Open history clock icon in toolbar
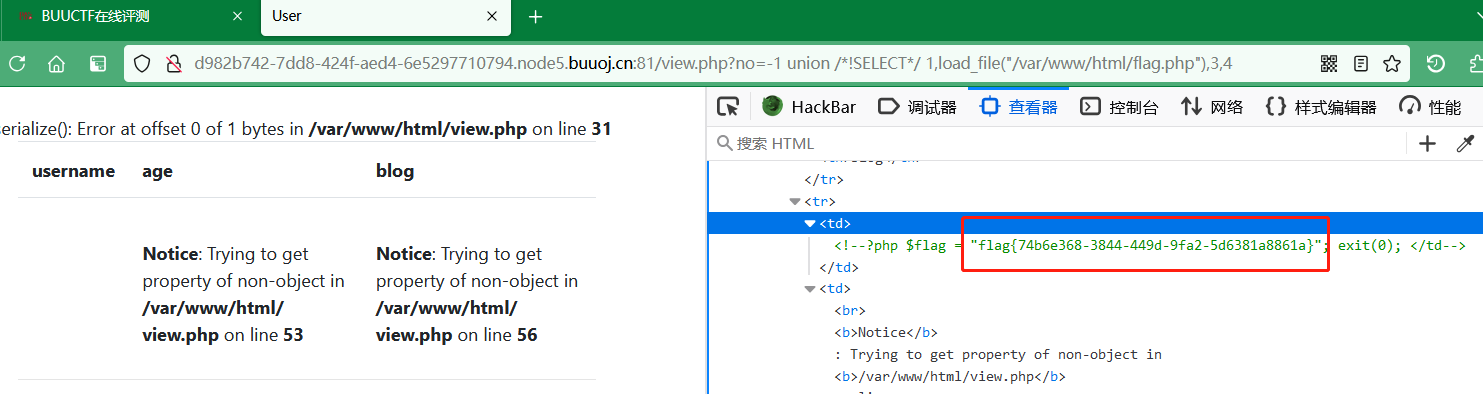 pyautogui.click(x=1436, y=64)
